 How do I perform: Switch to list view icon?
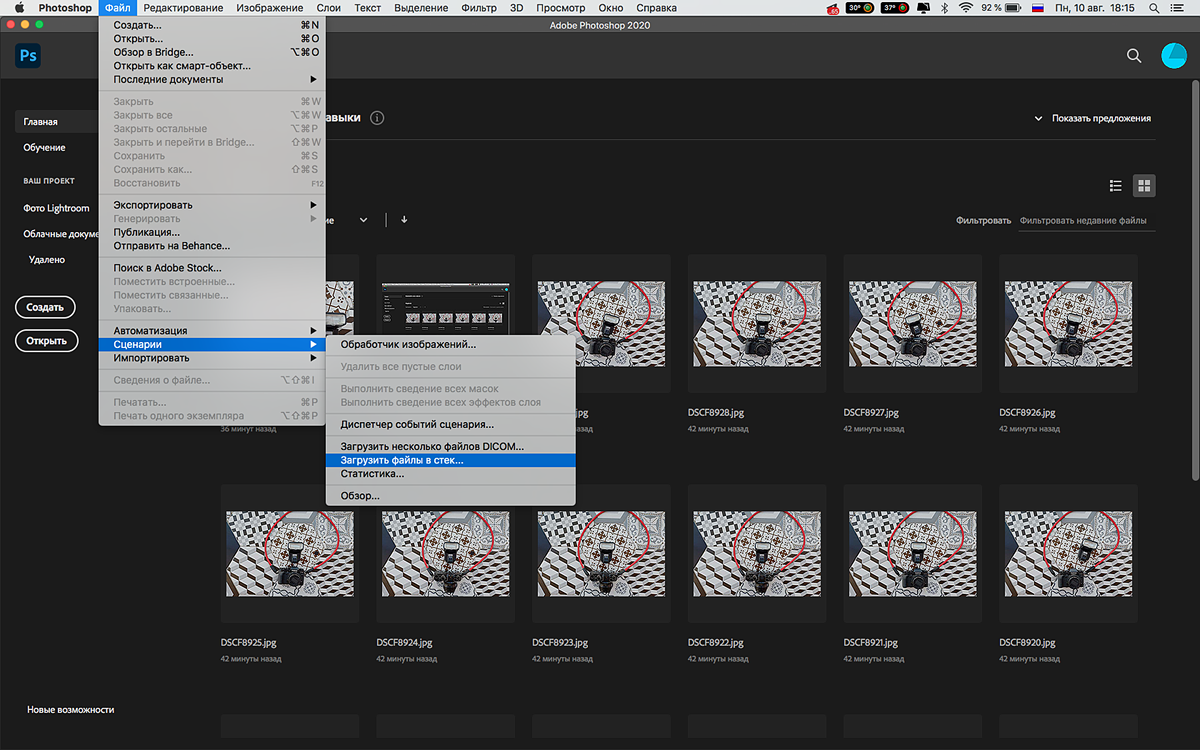pos(1116,186)
